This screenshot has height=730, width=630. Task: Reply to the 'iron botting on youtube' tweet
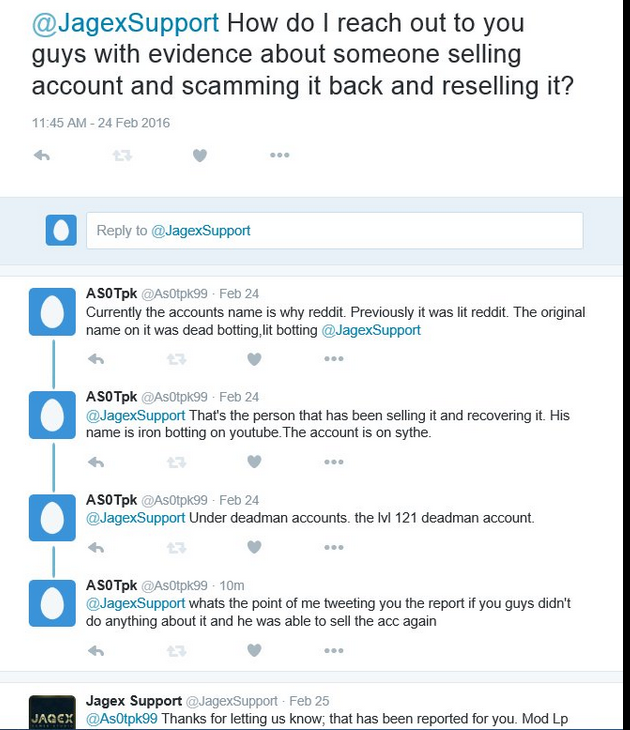coord(96,462)
